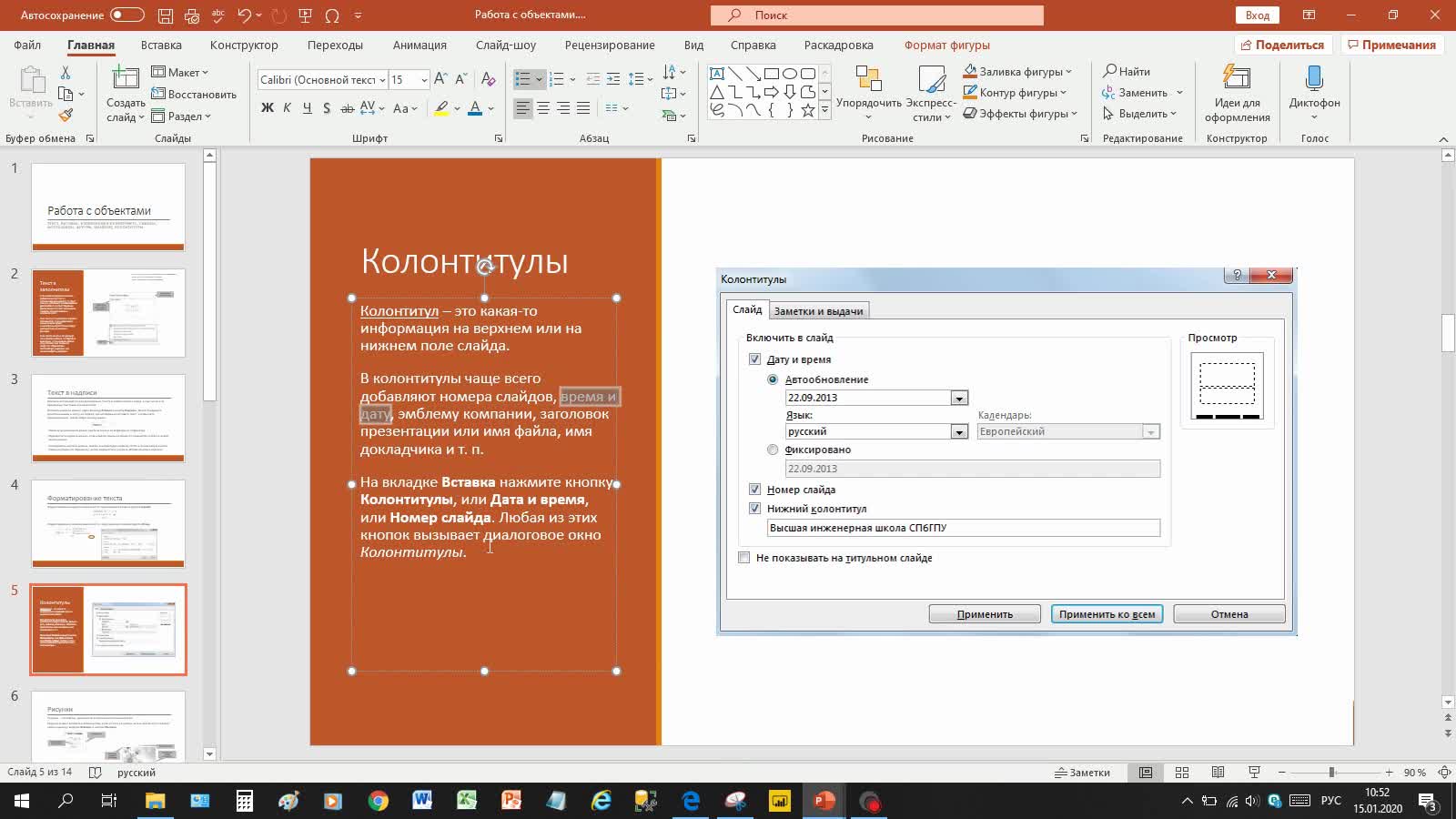Screen dimensions: 1456x819
Task: Toggle bold Ж formatting
Action: 268,108
